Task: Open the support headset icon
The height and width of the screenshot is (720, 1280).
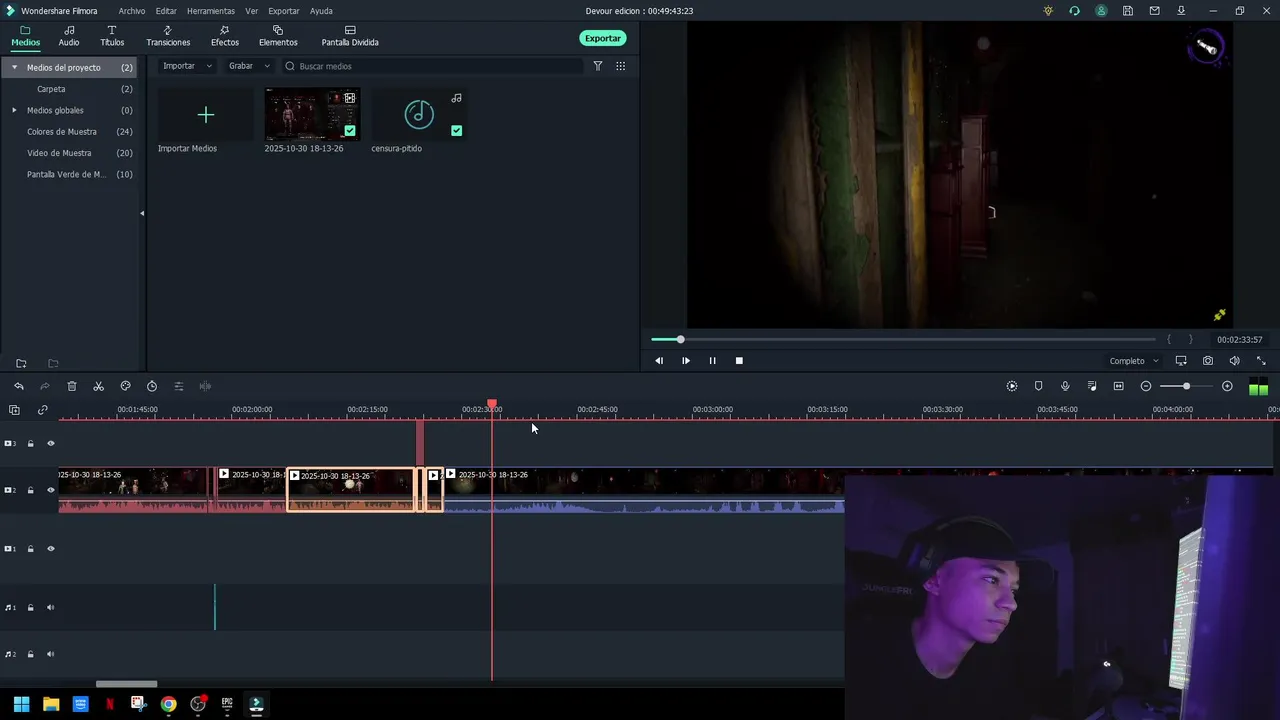Action: click(x=1074, y=11)
